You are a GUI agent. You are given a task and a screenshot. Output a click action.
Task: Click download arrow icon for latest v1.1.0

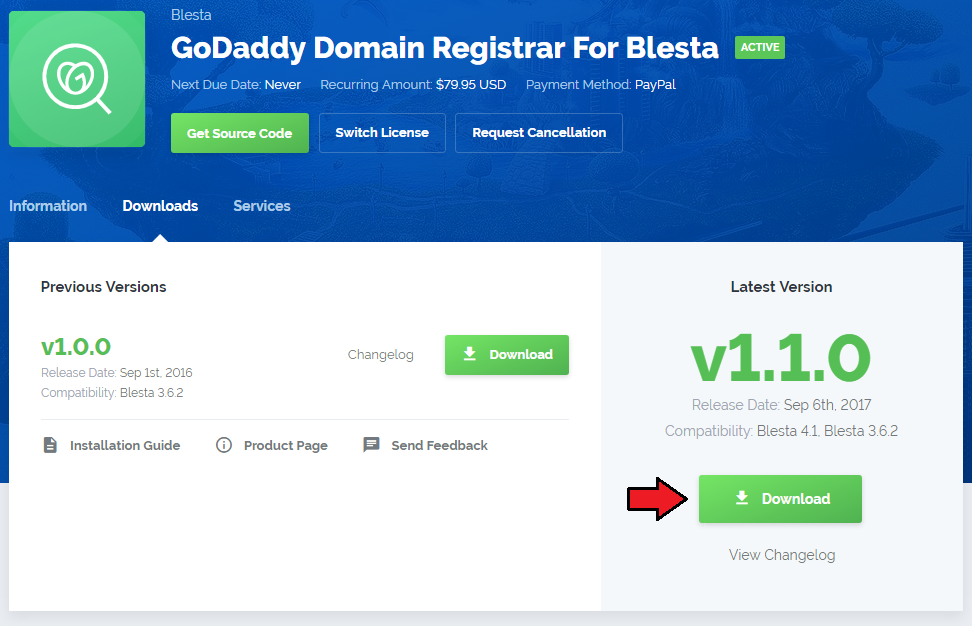click(742, 498)
